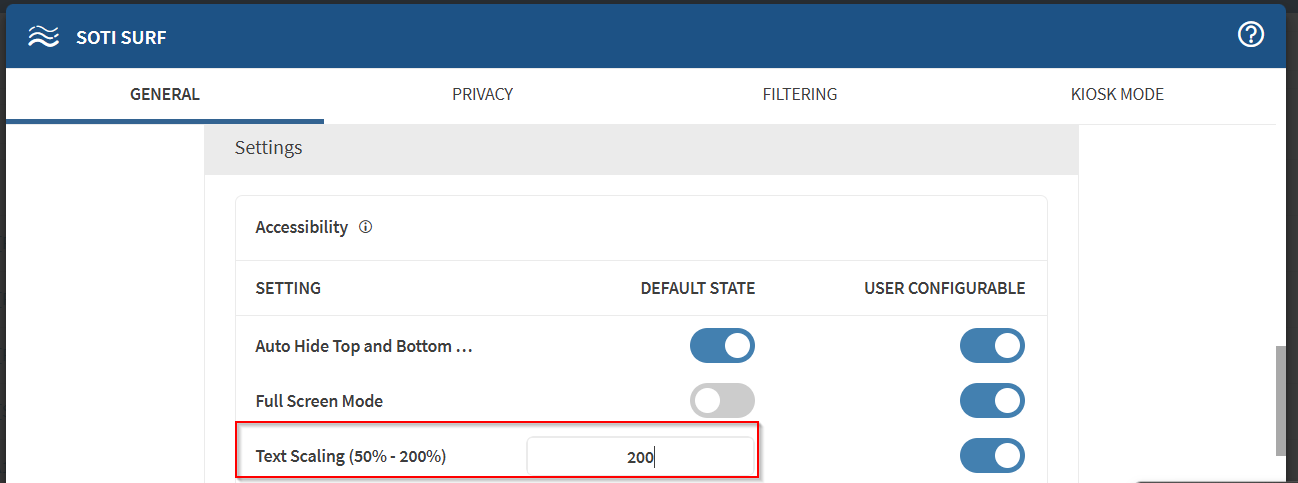Image resolution: width=1298 pixels, height=483 pixels.
Task: Enable Full Screen Mode default state
Action: pyautogui.click(x=722, y=401)
